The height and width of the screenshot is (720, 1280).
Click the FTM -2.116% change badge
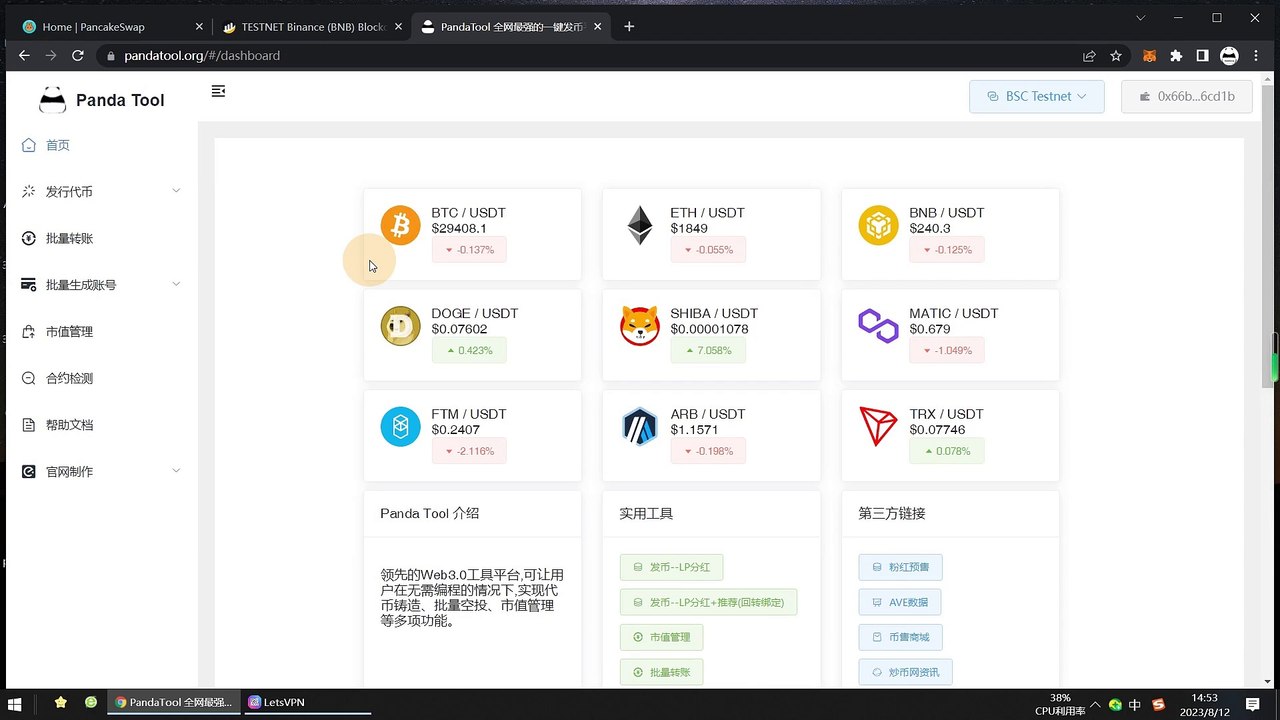point(469,452)
